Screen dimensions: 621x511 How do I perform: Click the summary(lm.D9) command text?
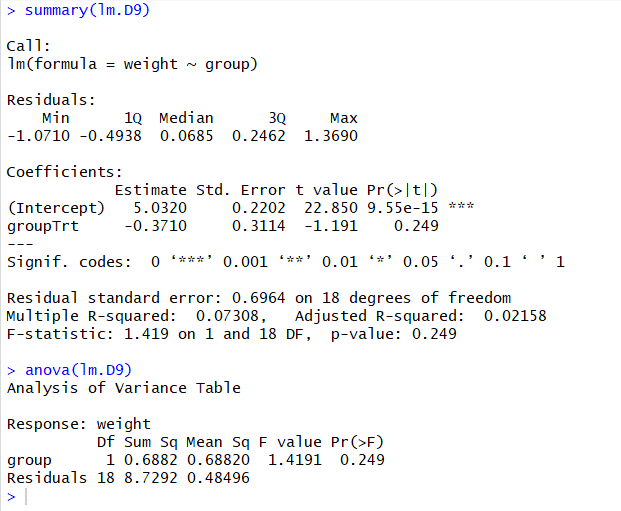click(x=89, y=9)
